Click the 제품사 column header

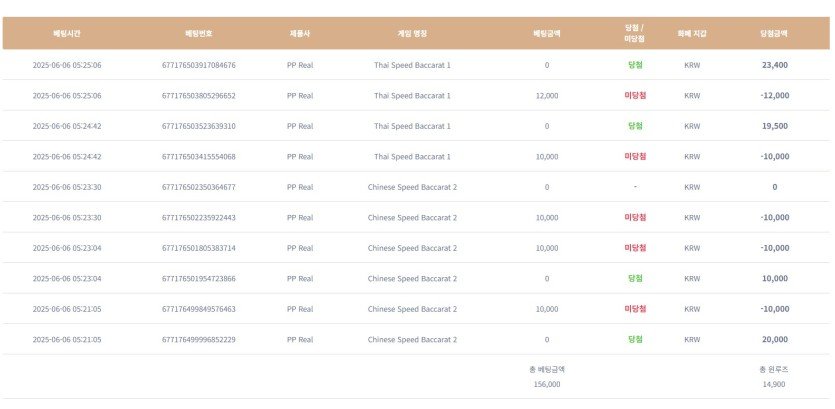[299, 33]
